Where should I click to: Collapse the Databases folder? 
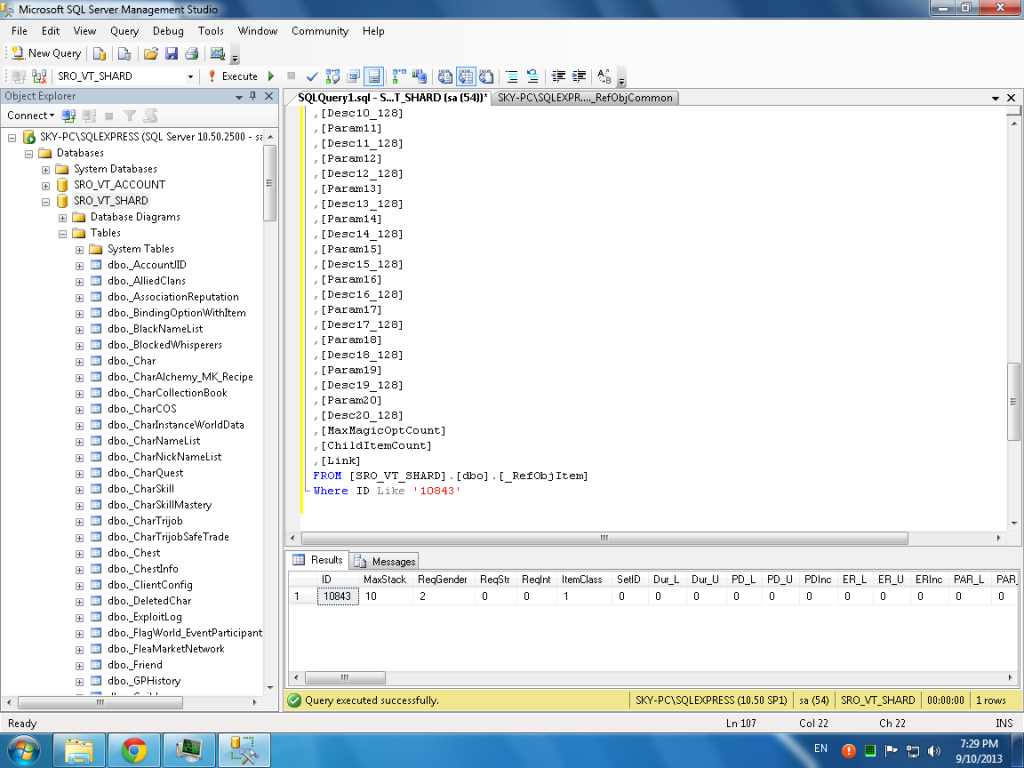29,153
